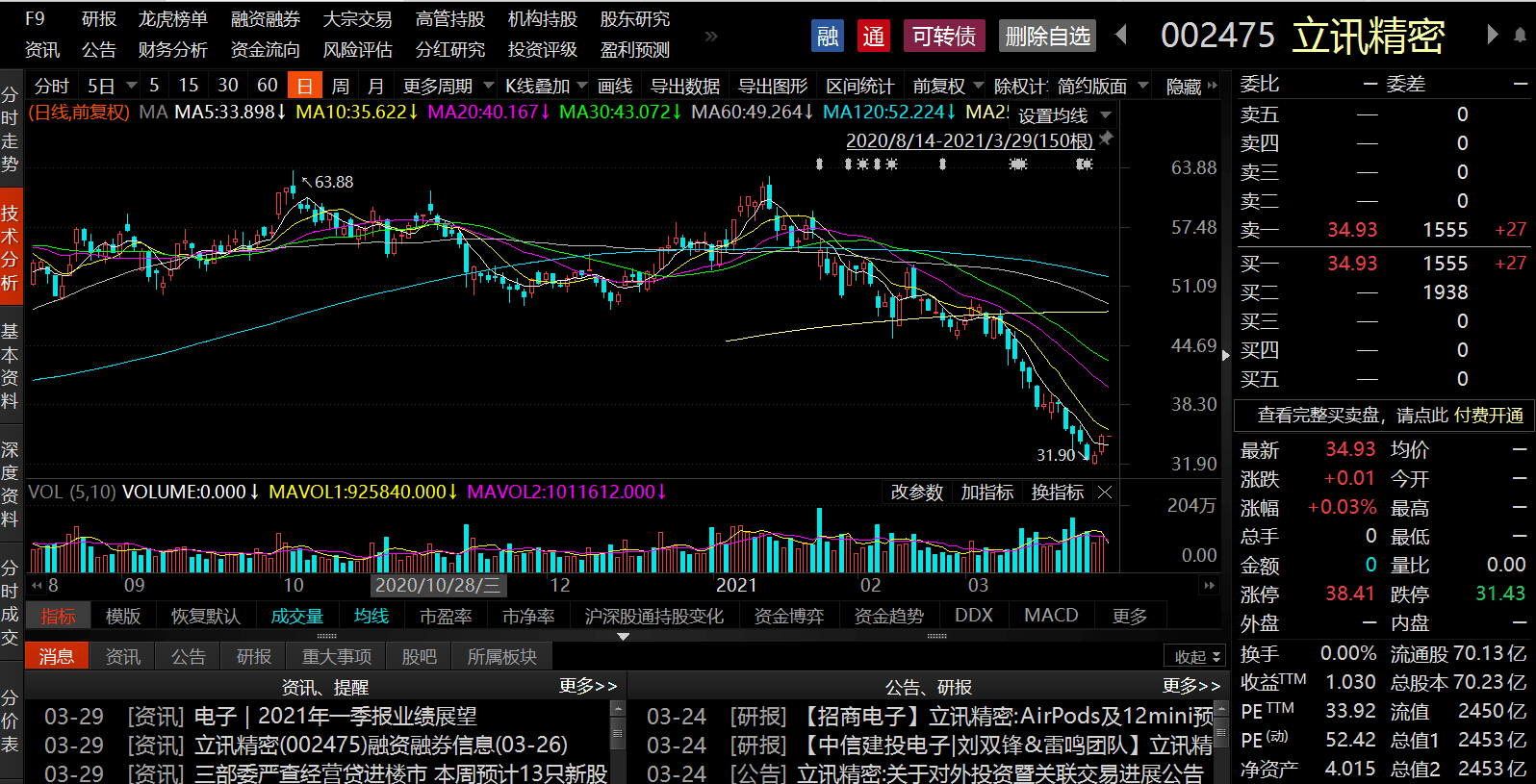This screenshot has width=1536, height=784.
Task: Toggle the 均线 moving average indicator
Action: click(x=371, y=616)
